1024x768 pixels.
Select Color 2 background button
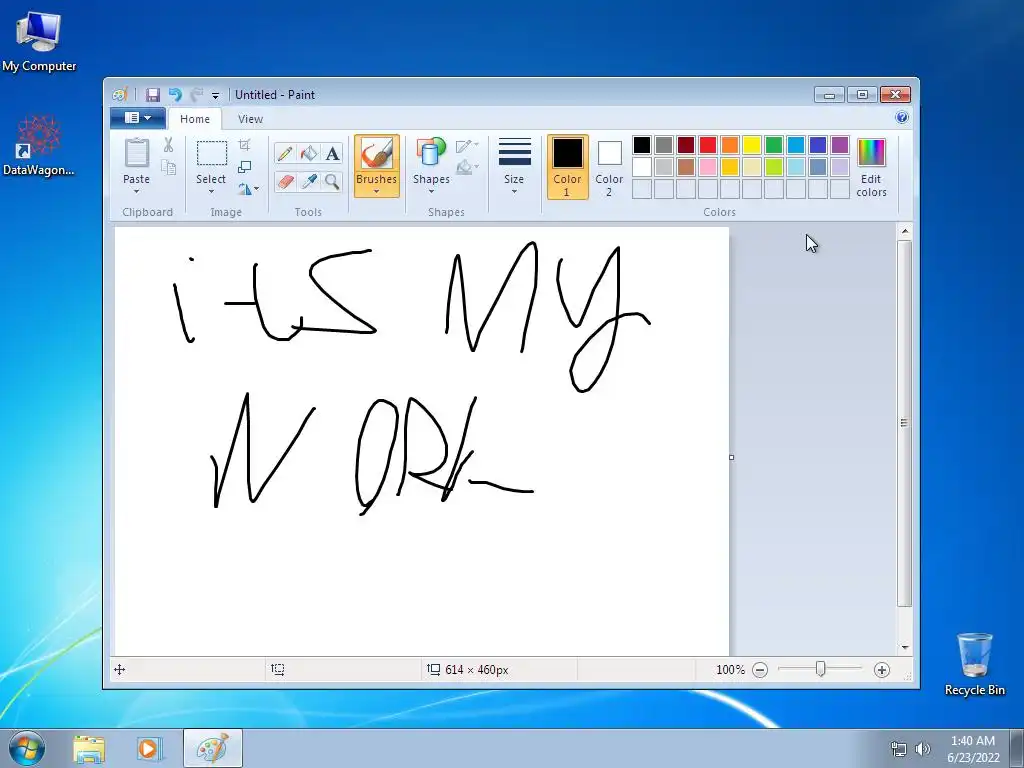pos(609,167)
